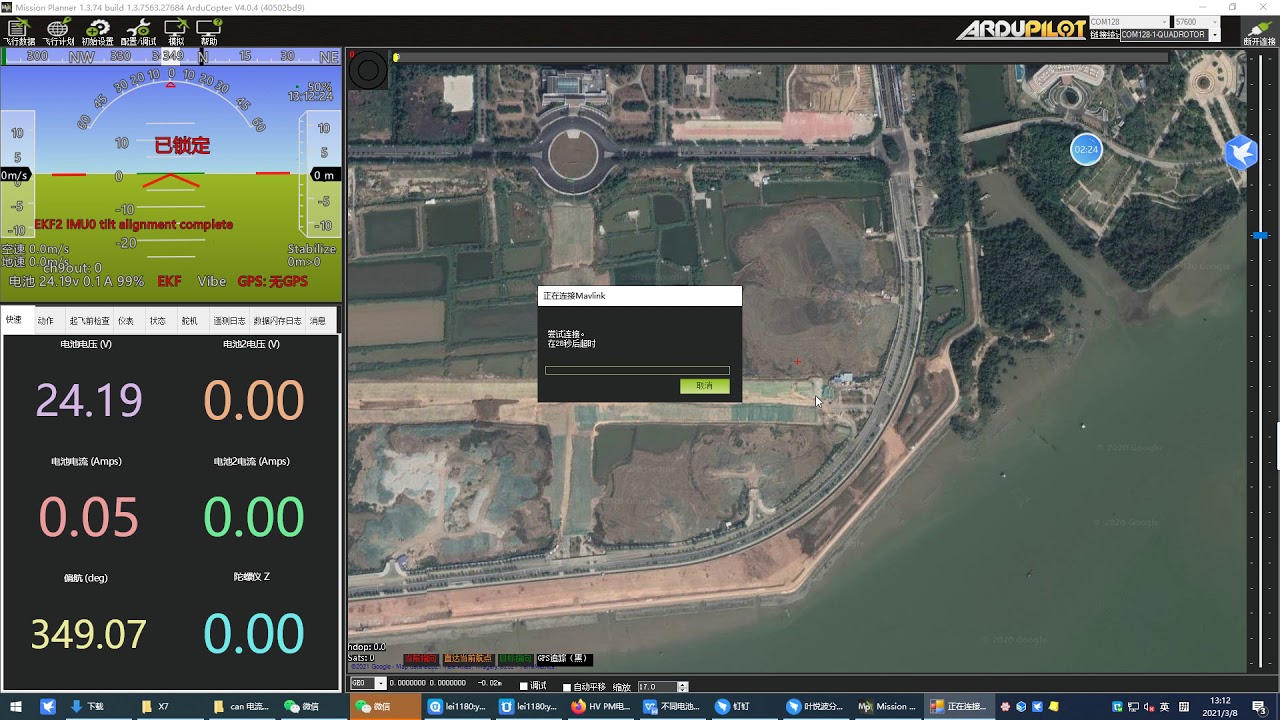The image size is (1280, 720).
Task: Cancel the Mavlink connection with 取消
Action: click(705, 386)
